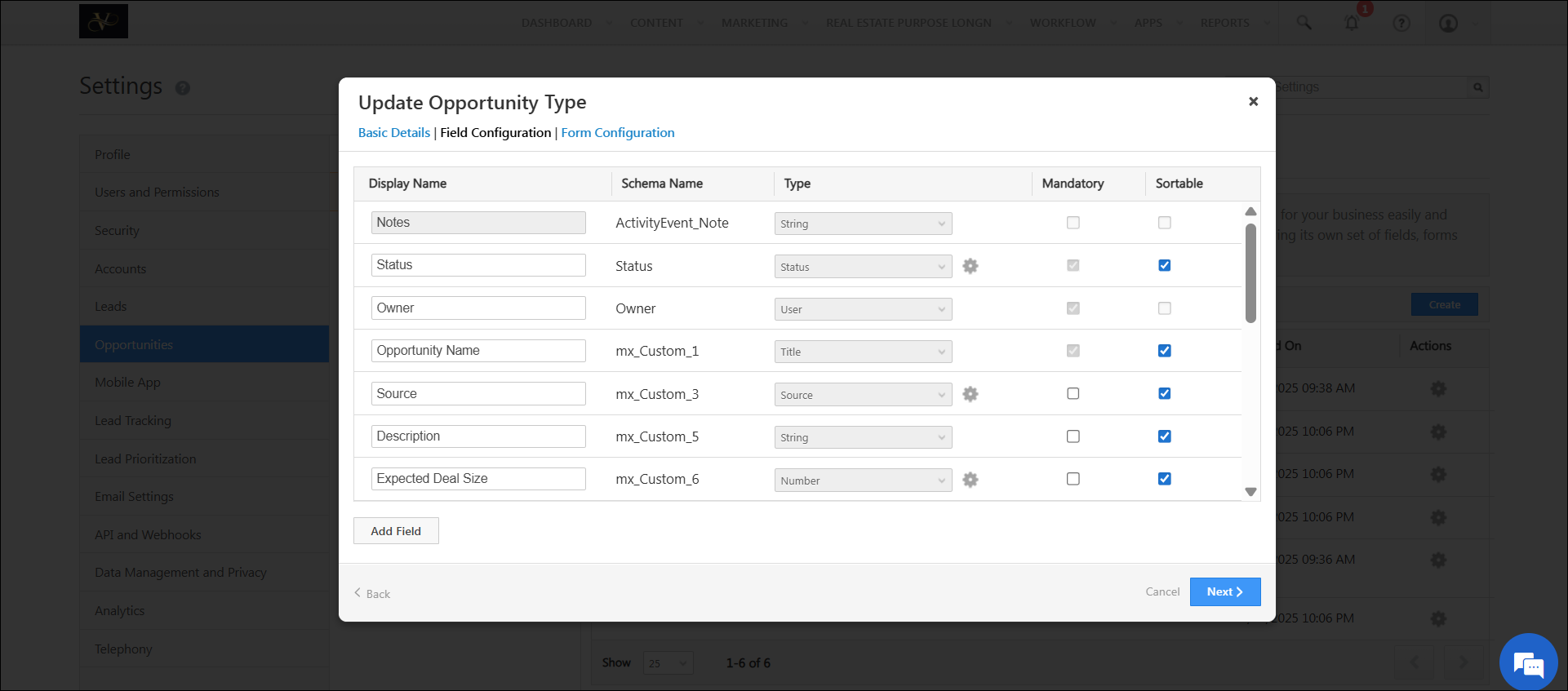Switch to Basic Details tab
The image size is (1568, 691).
pyautogui.click(x=393, y=133)
